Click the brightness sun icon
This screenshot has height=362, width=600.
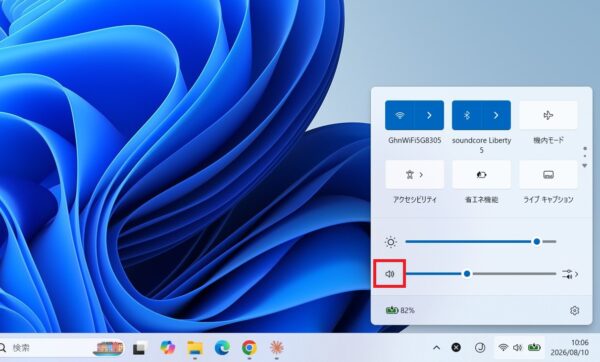[391, 242]
